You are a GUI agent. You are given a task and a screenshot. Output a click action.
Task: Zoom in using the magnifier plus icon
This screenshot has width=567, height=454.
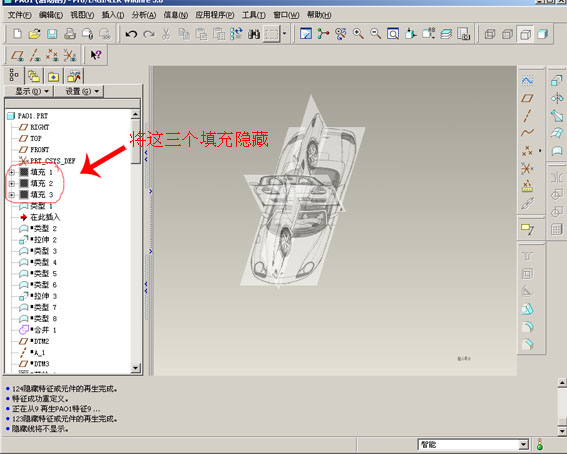point(358,34)
